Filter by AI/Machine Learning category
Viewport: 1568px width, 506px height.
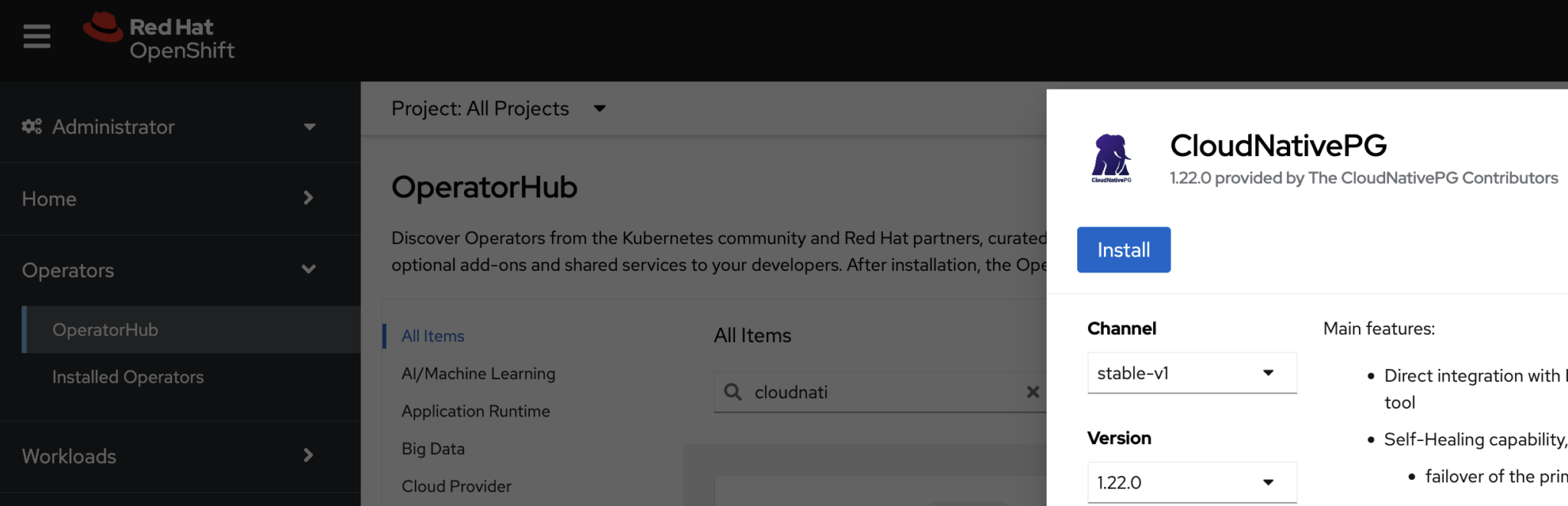tap(478, 374)
